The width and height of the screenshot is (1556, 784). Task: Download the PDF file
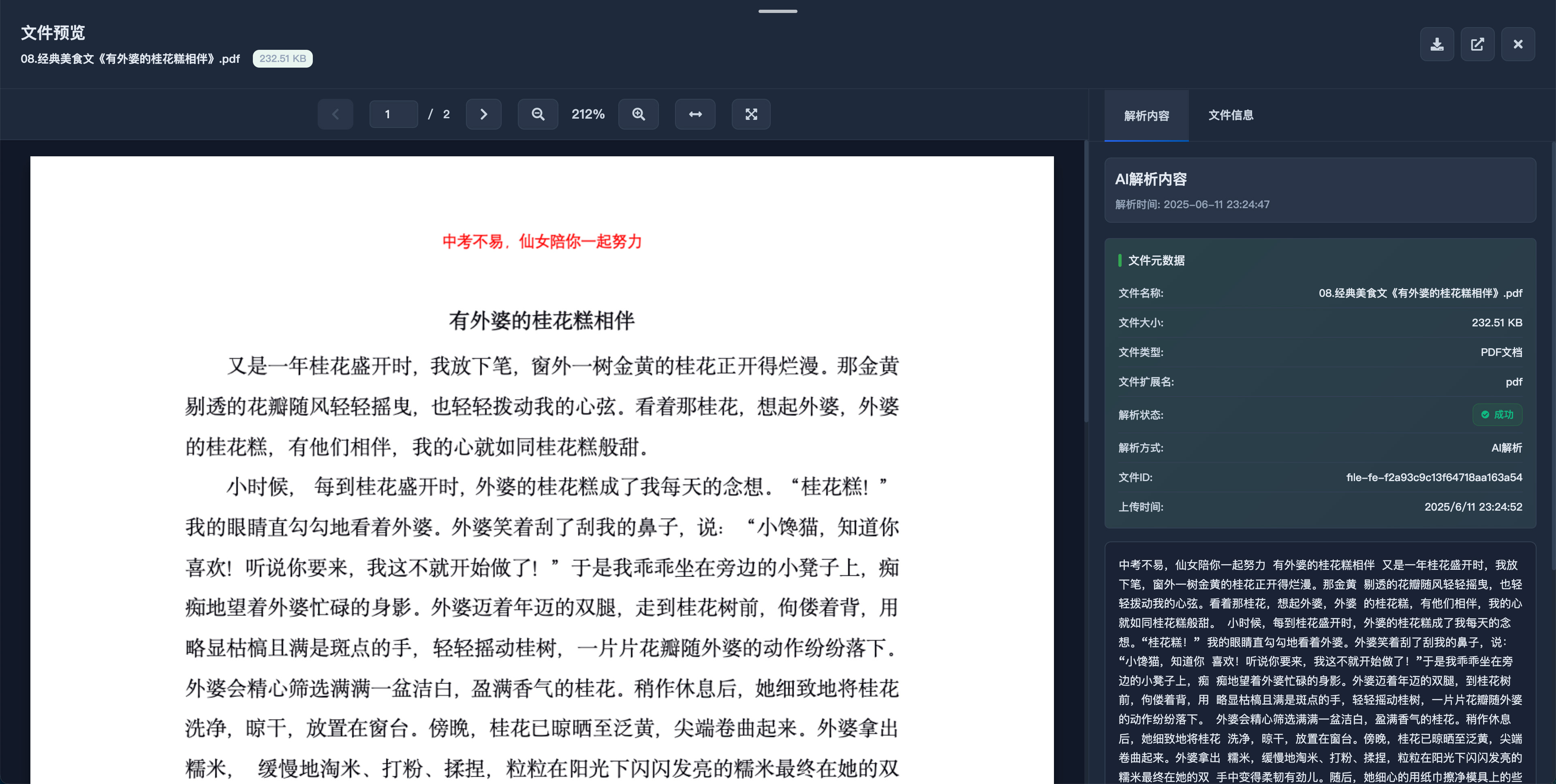1437,44
